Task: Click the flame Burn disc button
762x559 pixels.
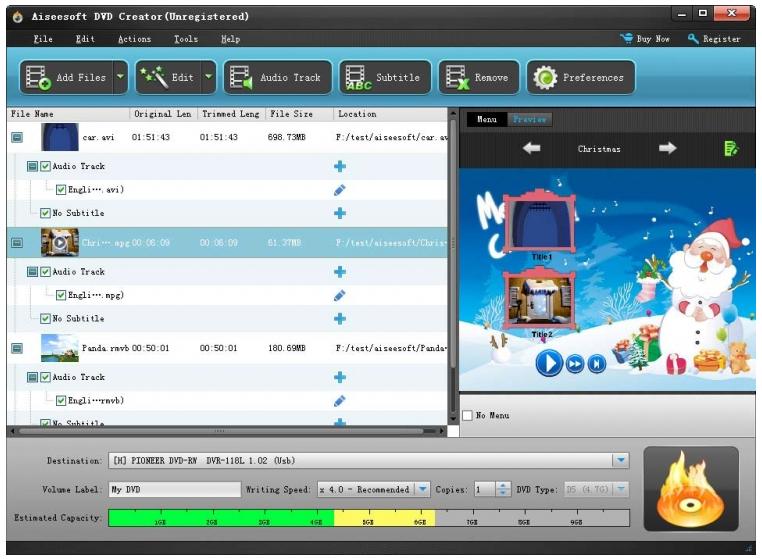Action: 691,490
